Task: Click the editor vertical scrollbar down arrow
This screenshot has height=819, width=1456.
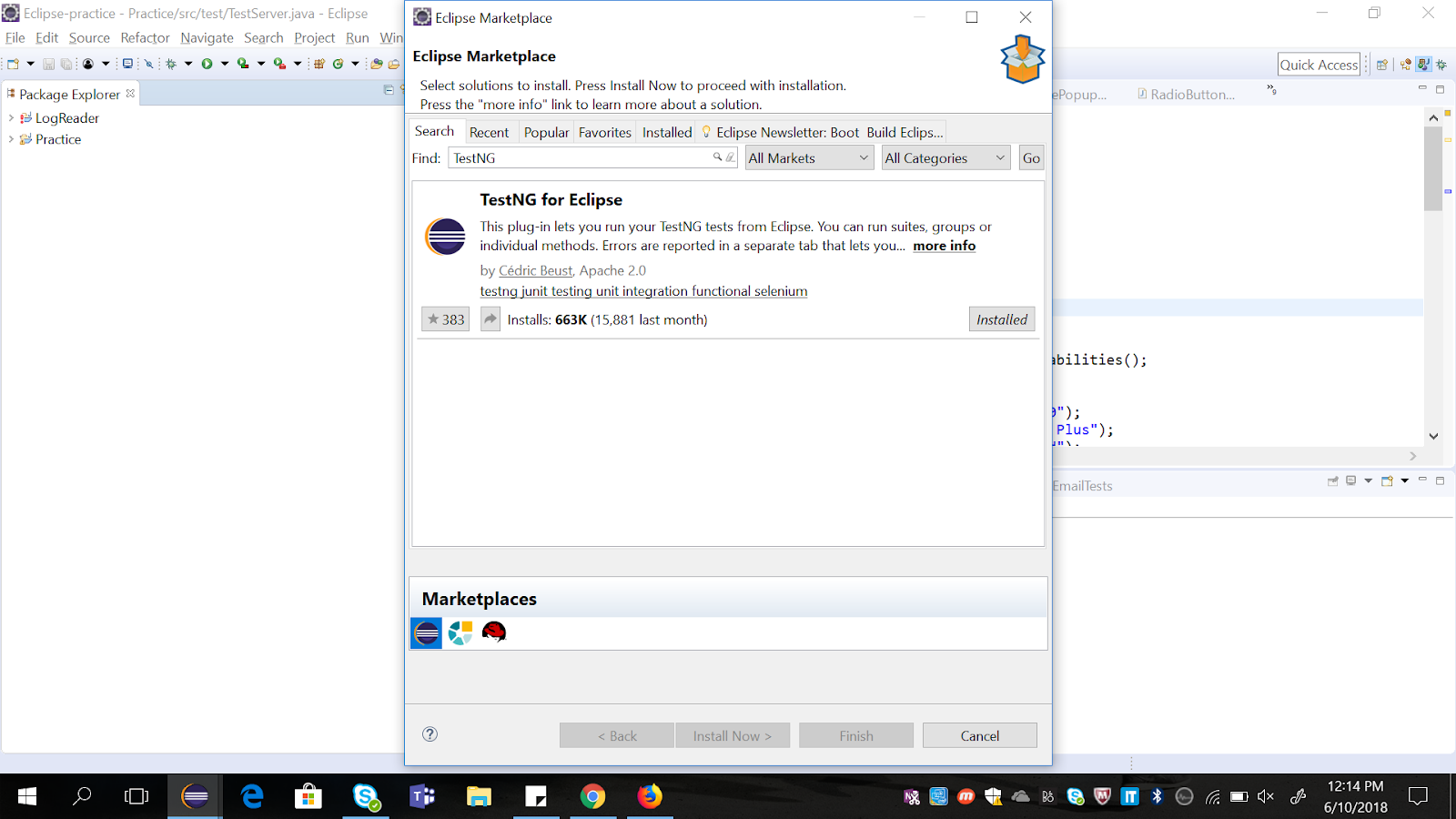Action: pos(1433,436)
